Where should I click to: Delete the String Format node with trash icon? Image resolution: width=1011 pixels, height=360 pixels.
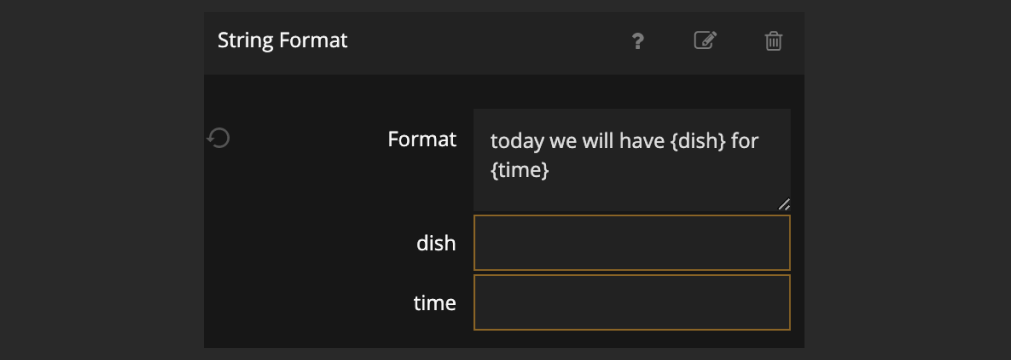click(773, 41)
